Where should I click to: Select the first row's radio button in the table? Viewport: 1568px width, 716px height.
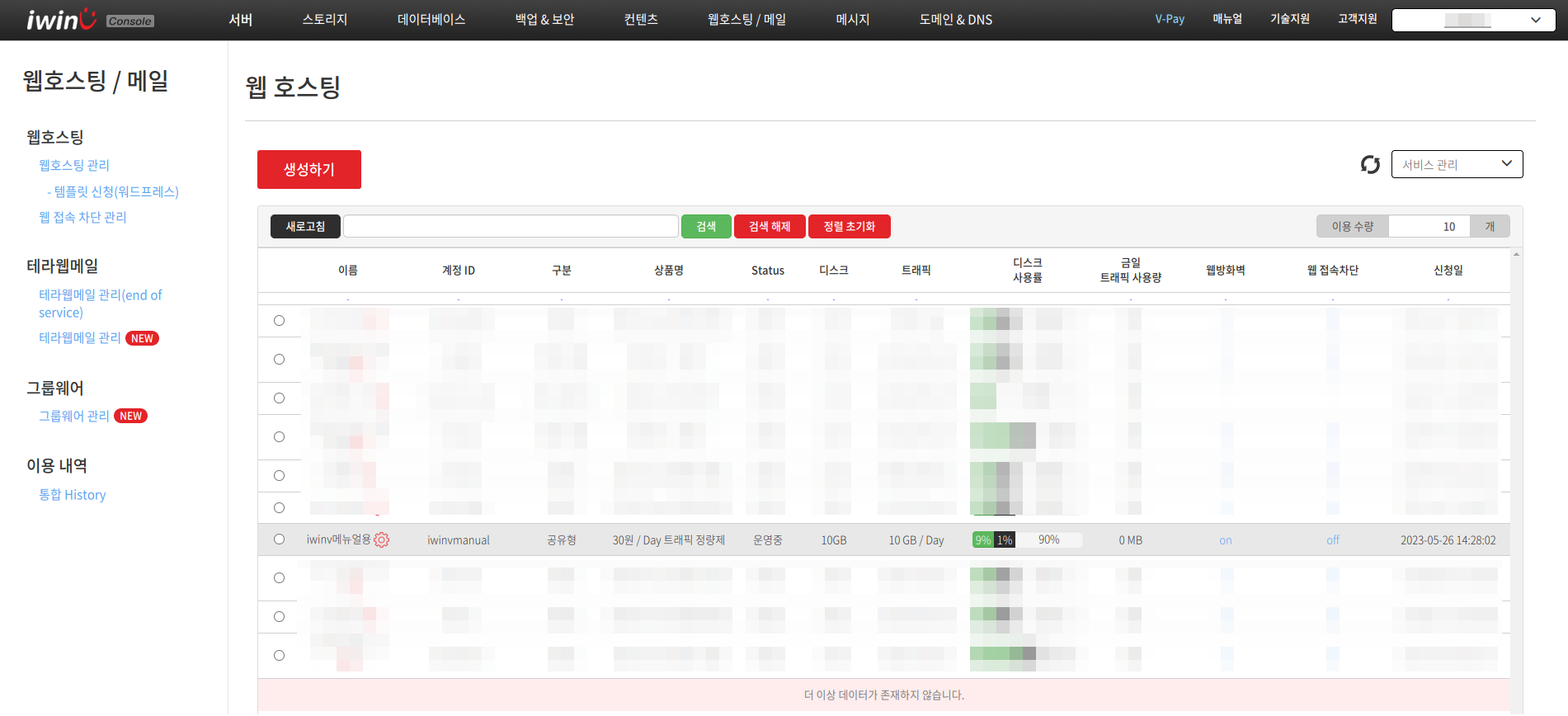click(280, 321)
